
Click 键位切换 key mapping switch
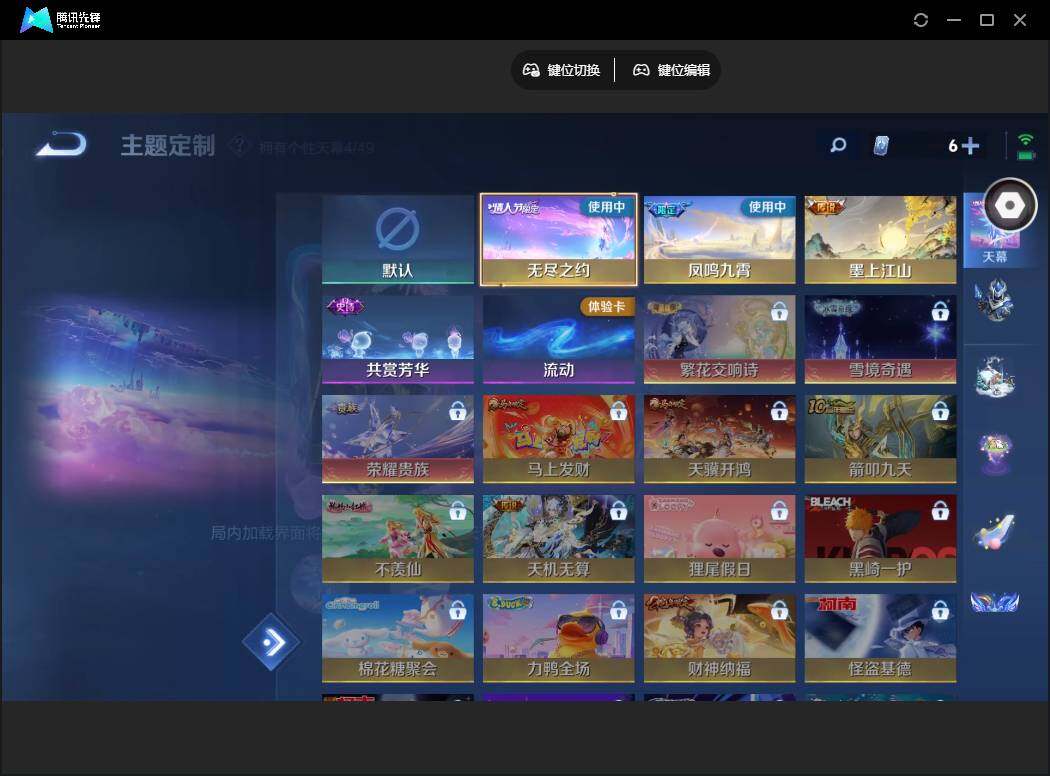click(x=562, y=70)
